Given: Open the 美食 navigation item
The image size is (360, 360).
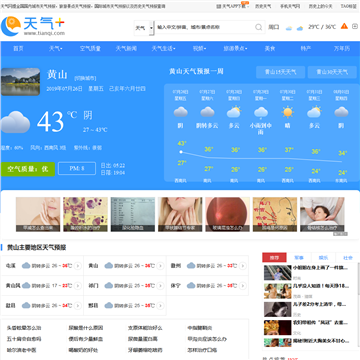Looking at the screenshot, I should click(x=270, y=49).
